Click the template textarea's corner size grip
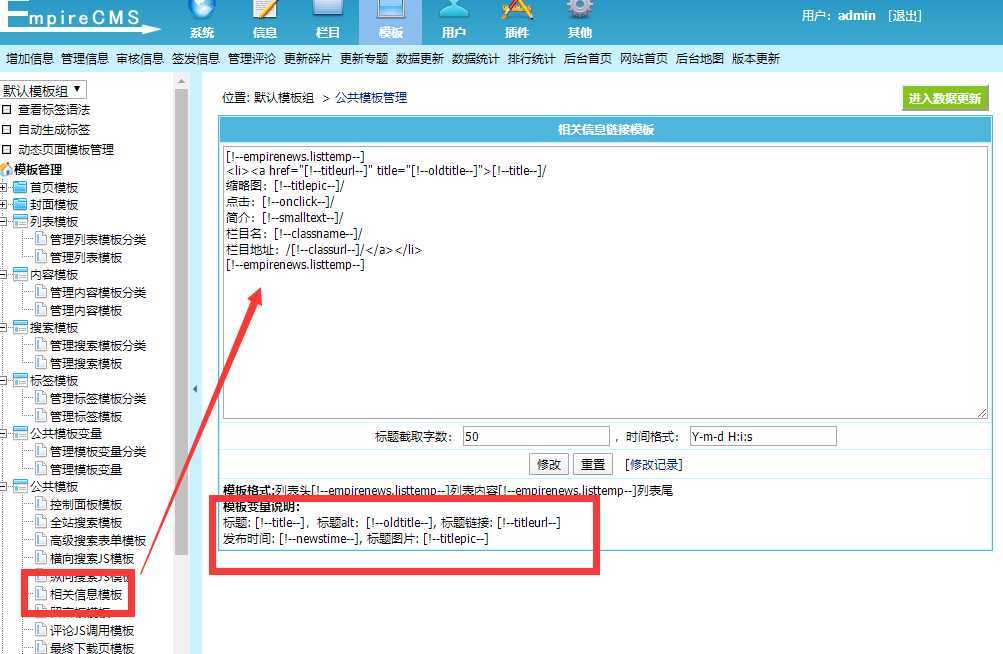Image resolution: width=1003 pixels, height=654 pixels. pos(982,413)
